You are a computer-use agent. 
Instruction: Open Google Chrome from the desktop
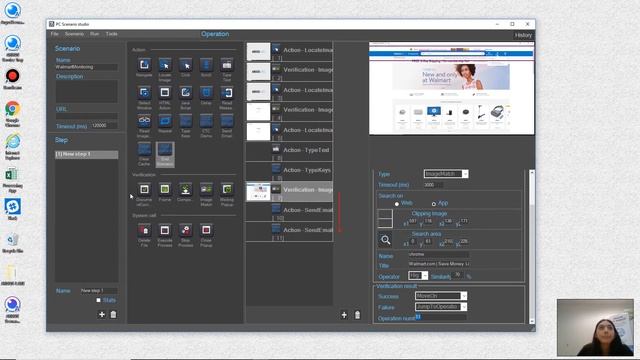coord(13,114)
